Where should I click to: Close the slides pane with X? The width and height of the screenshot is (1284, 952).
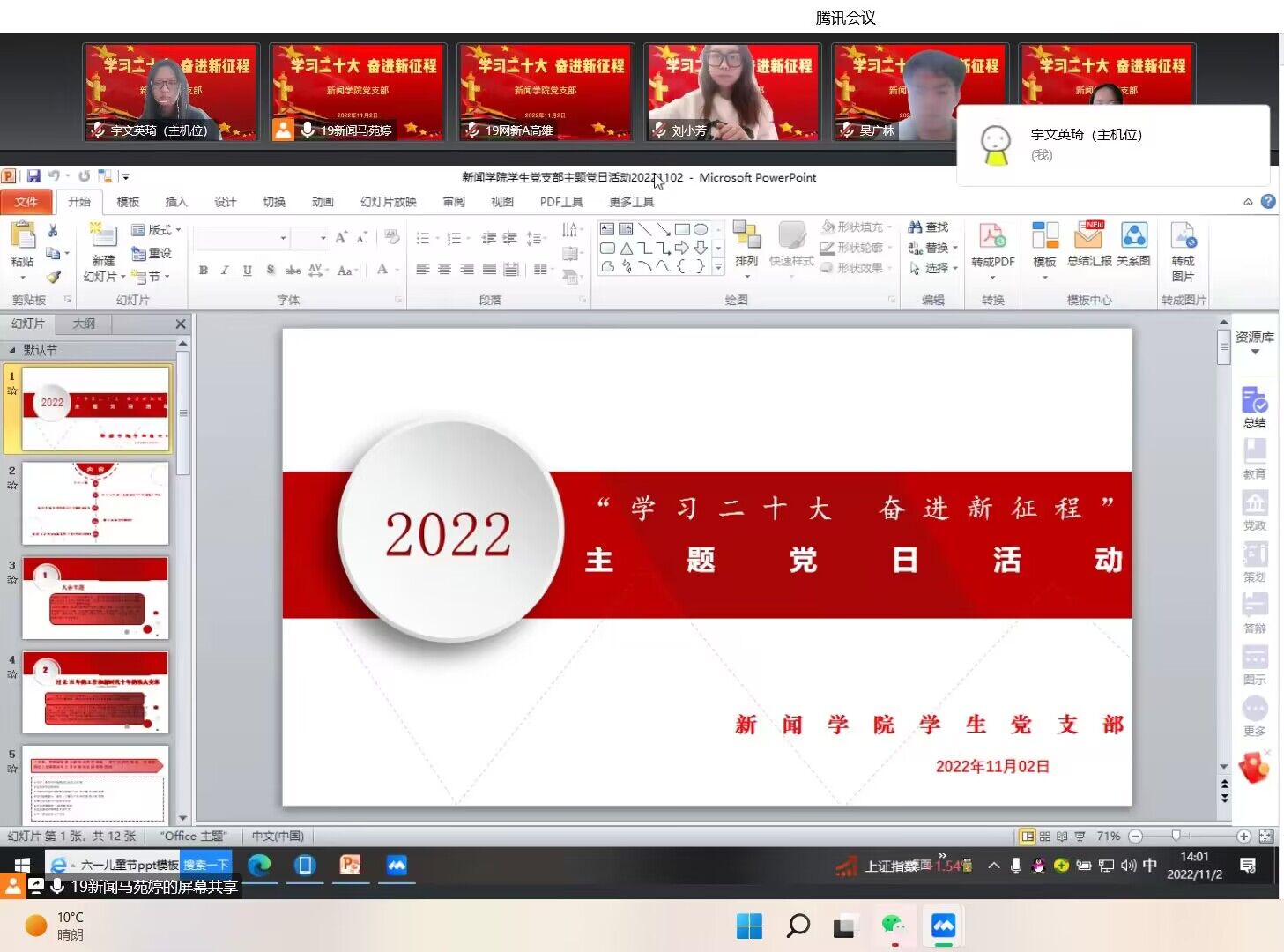tap(181, 324)
